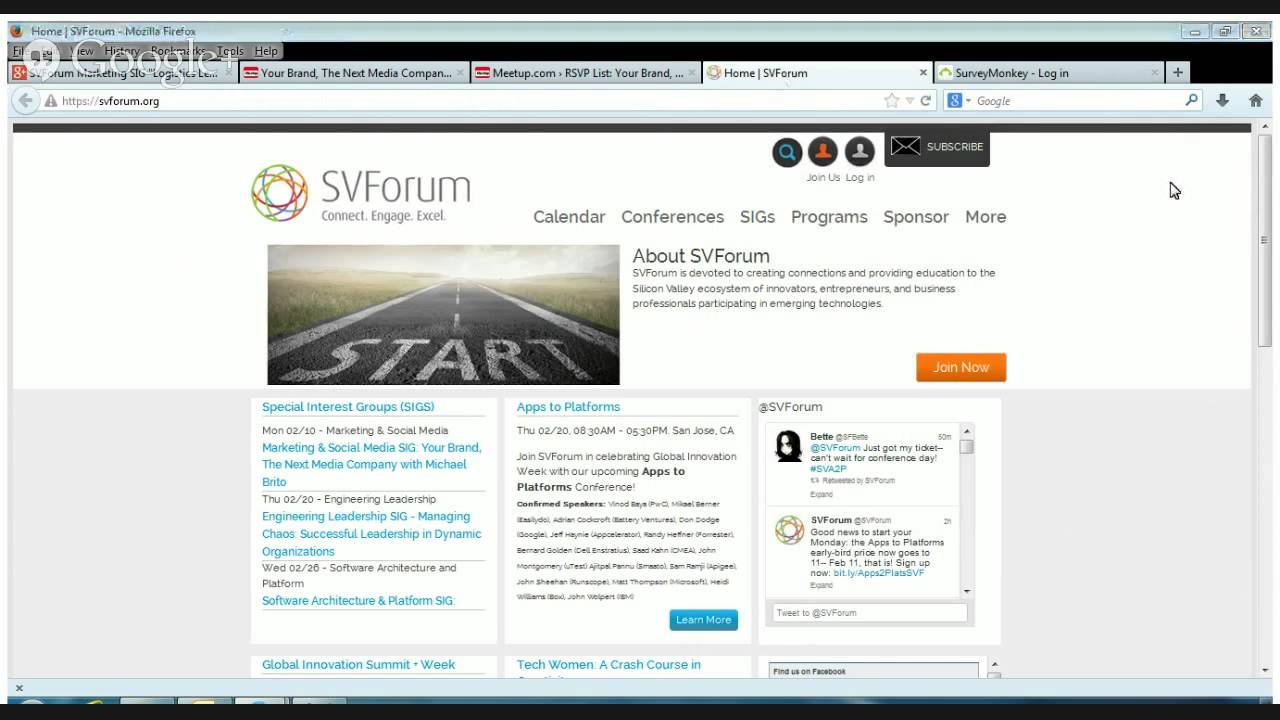1280x720 pixels.
Task: Click the SVForum tweet avatar icon
Action: [789, 530]
